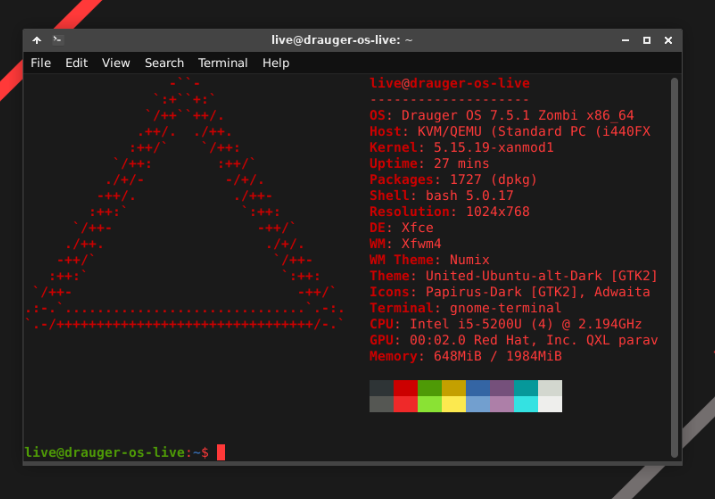Click the window title text live@drauger-os-live
715x499 pixels.
pos(342,40)
